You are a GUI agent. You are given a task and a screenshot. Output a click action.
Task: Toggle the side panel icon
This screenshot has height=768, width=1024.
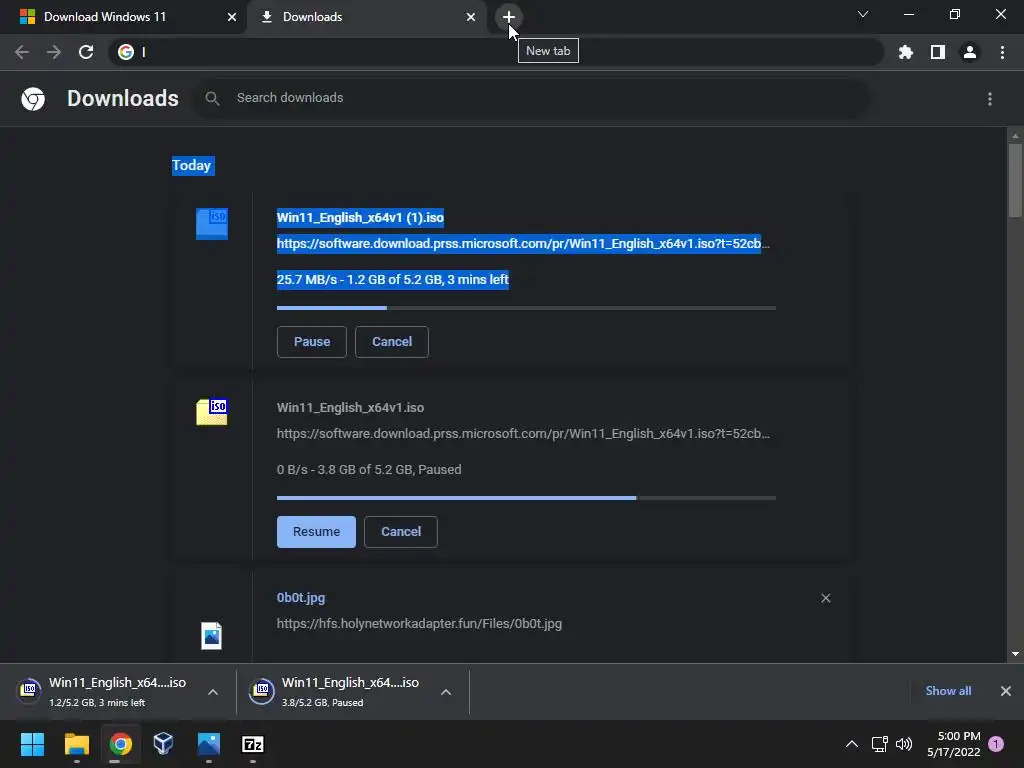(x=938, y=52)
